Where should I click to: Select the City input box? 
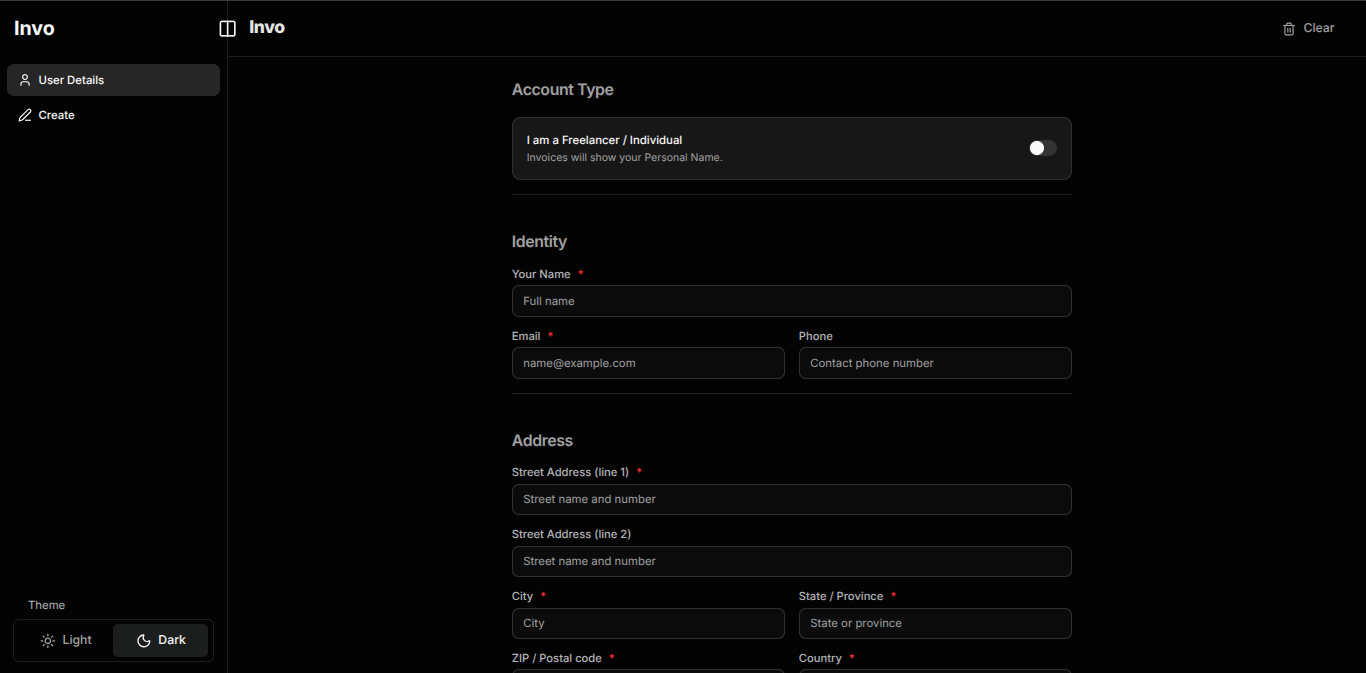tap(648, 623)
